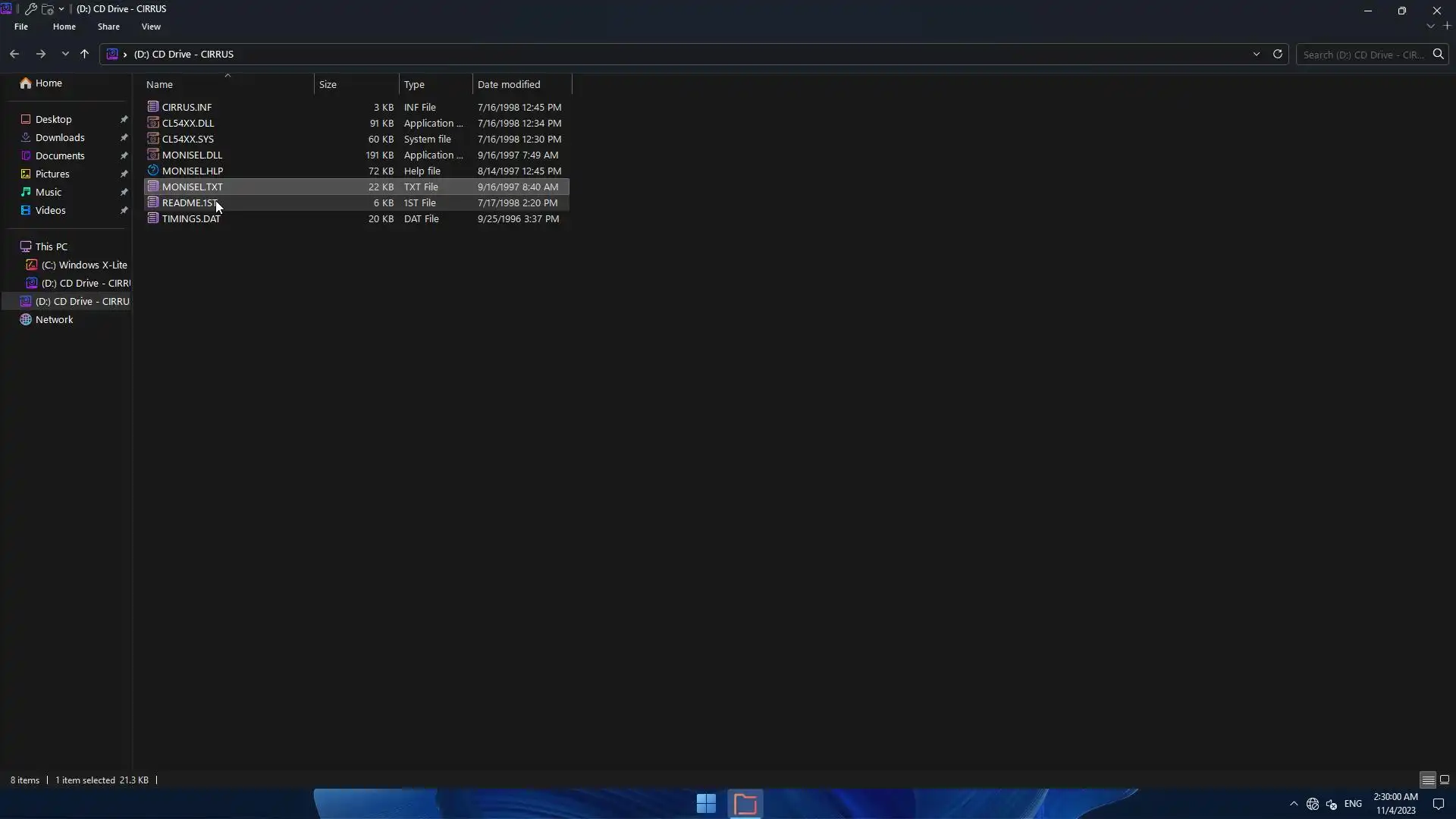Screen dimensions: 1456x819
Task: Open MONISEL.HLP help file icon
Action: (x=153, y=171)
